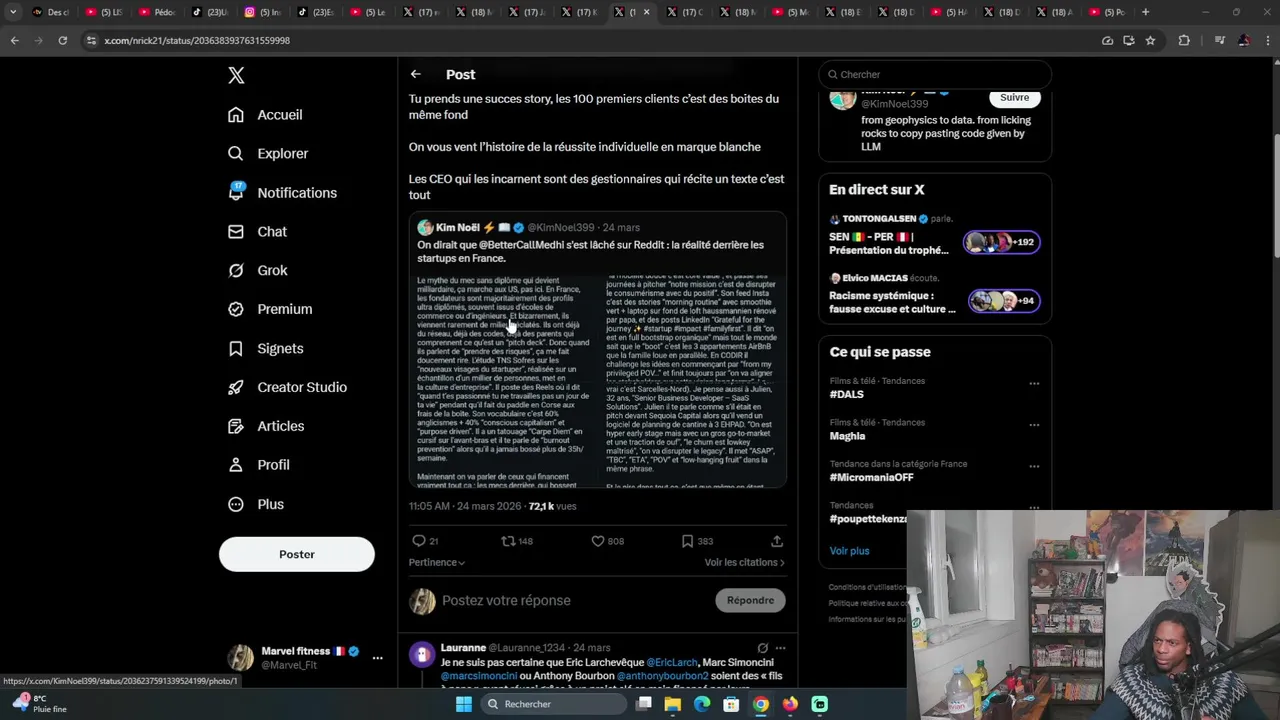Follow Kim Noël with Suivre button
1280x720 pixels.
(x=1014, y=97)
